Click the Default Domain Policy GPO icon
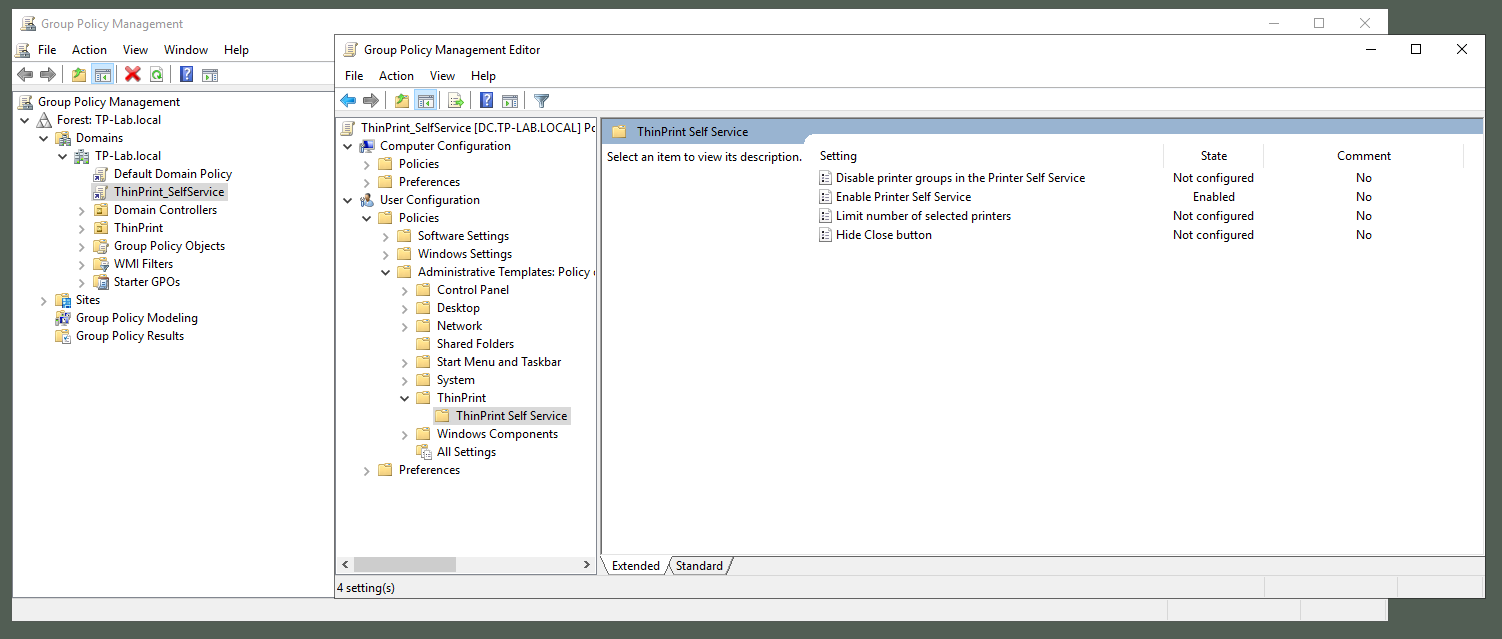 [x=101, y=174]
